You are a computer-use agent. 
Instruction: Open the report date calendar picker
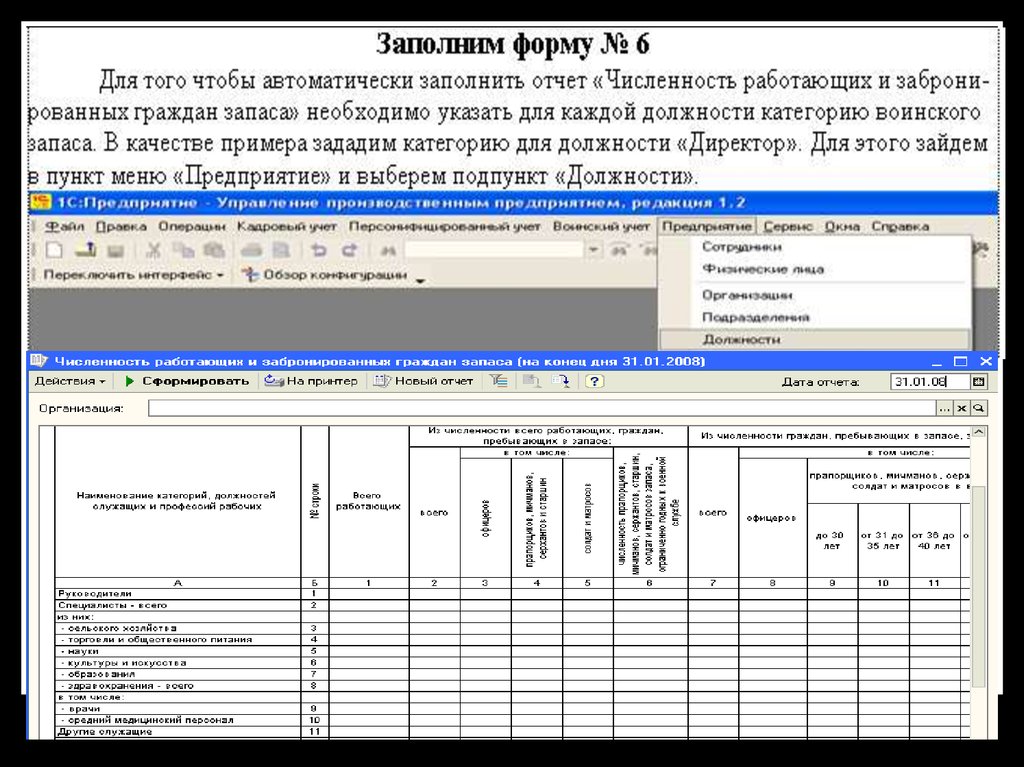coord(979,381)
